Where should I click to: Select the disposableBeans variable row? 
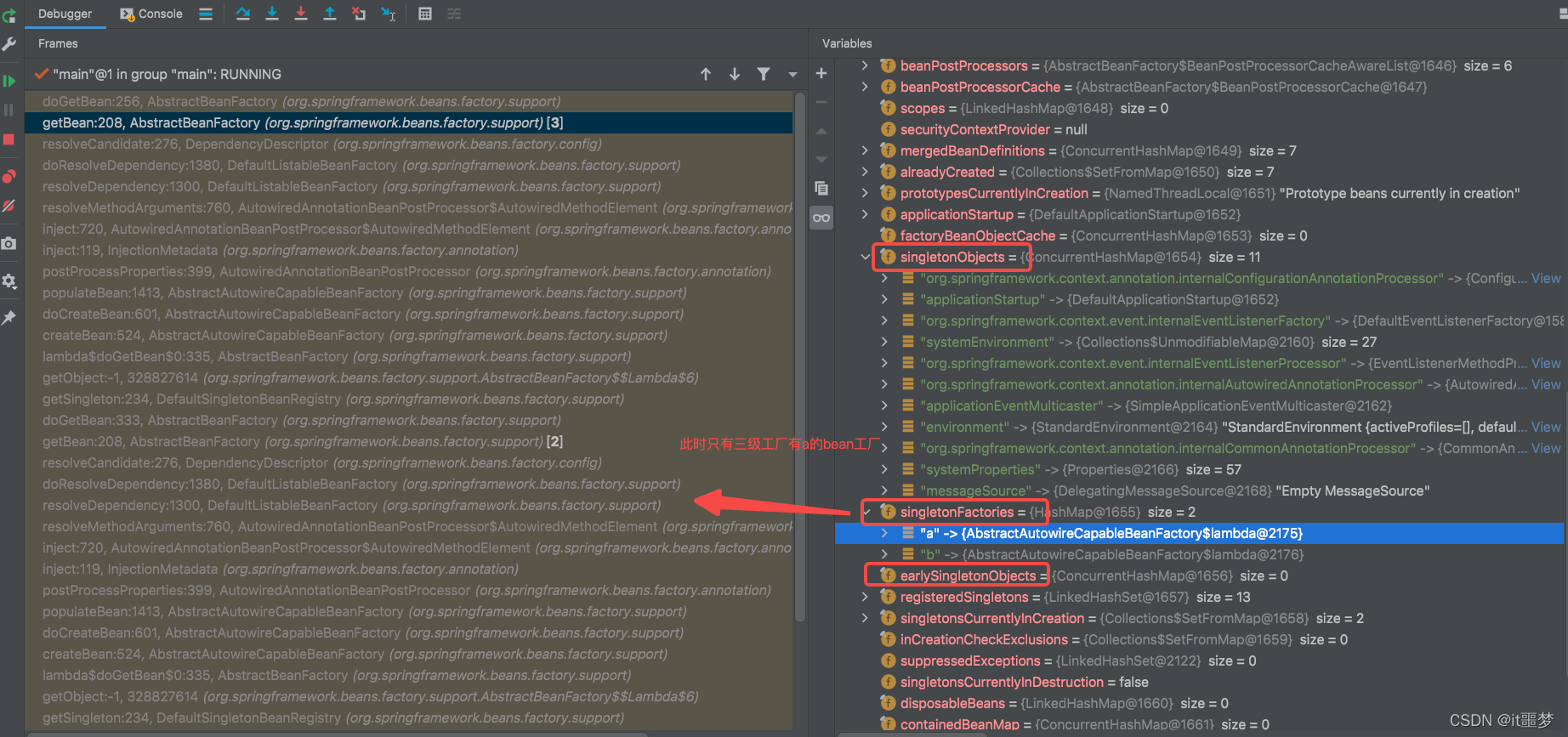[1199, 703]
